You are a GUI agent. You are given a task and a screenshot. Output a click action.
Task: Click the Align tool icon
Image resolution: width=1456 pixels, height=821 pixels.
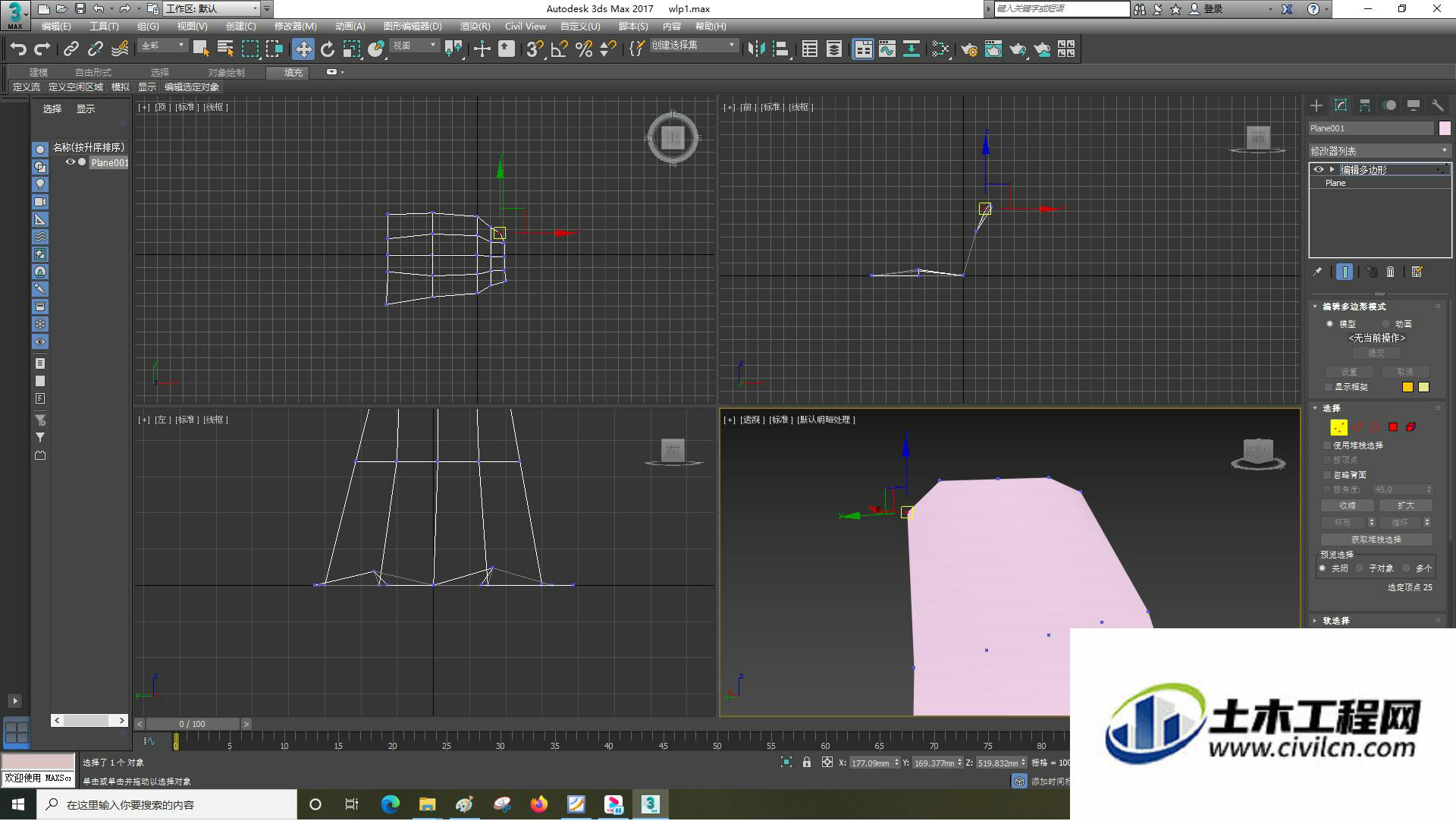click(781, 49)
